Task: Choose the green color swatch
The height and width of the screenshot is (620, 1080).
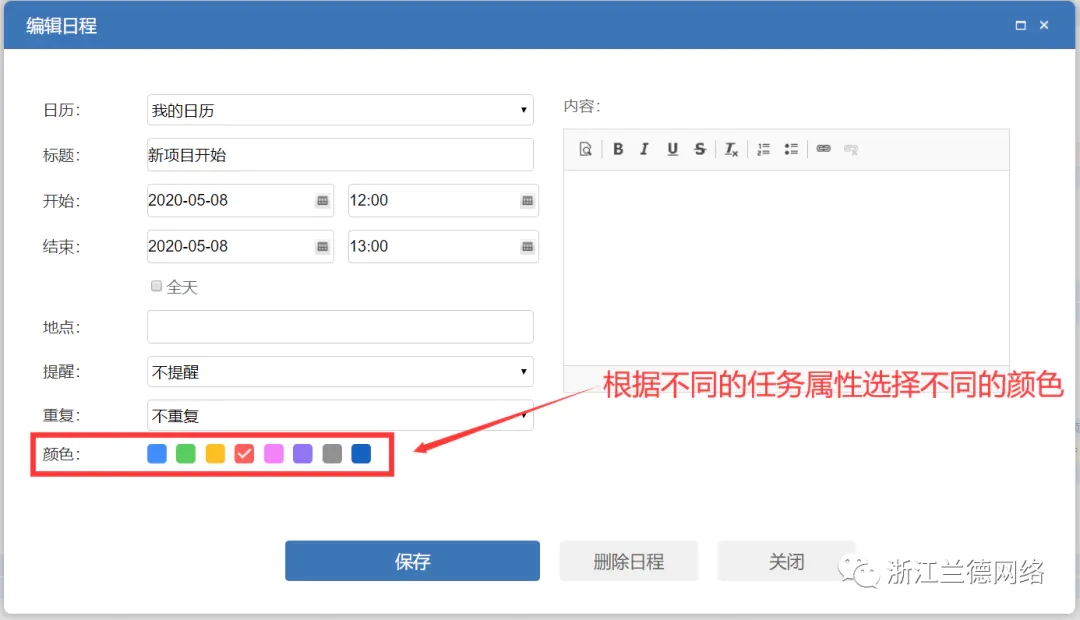Action: click(186, 454)
